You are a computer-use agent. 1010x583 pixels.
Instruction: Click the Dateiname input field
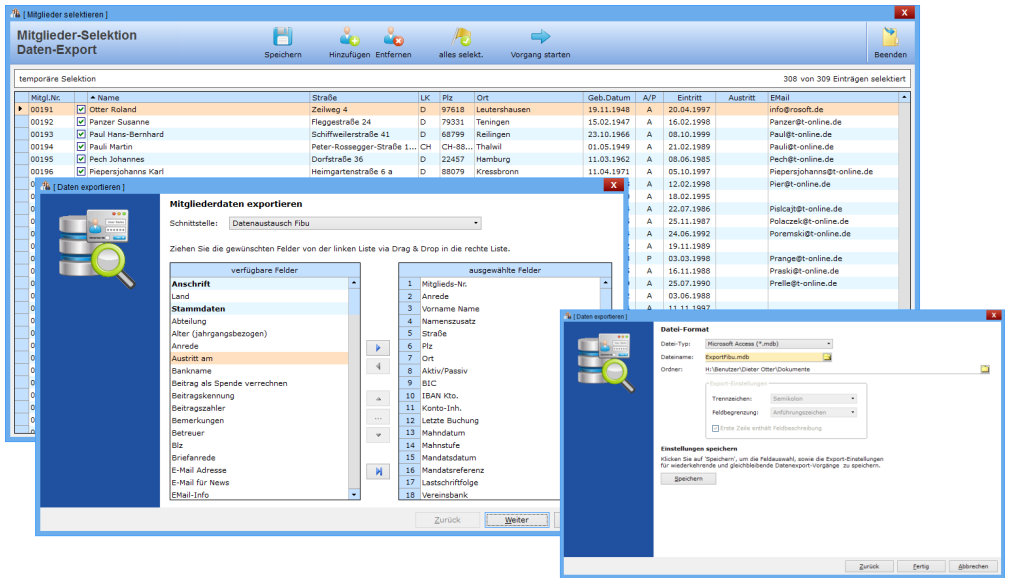[763, 356]
